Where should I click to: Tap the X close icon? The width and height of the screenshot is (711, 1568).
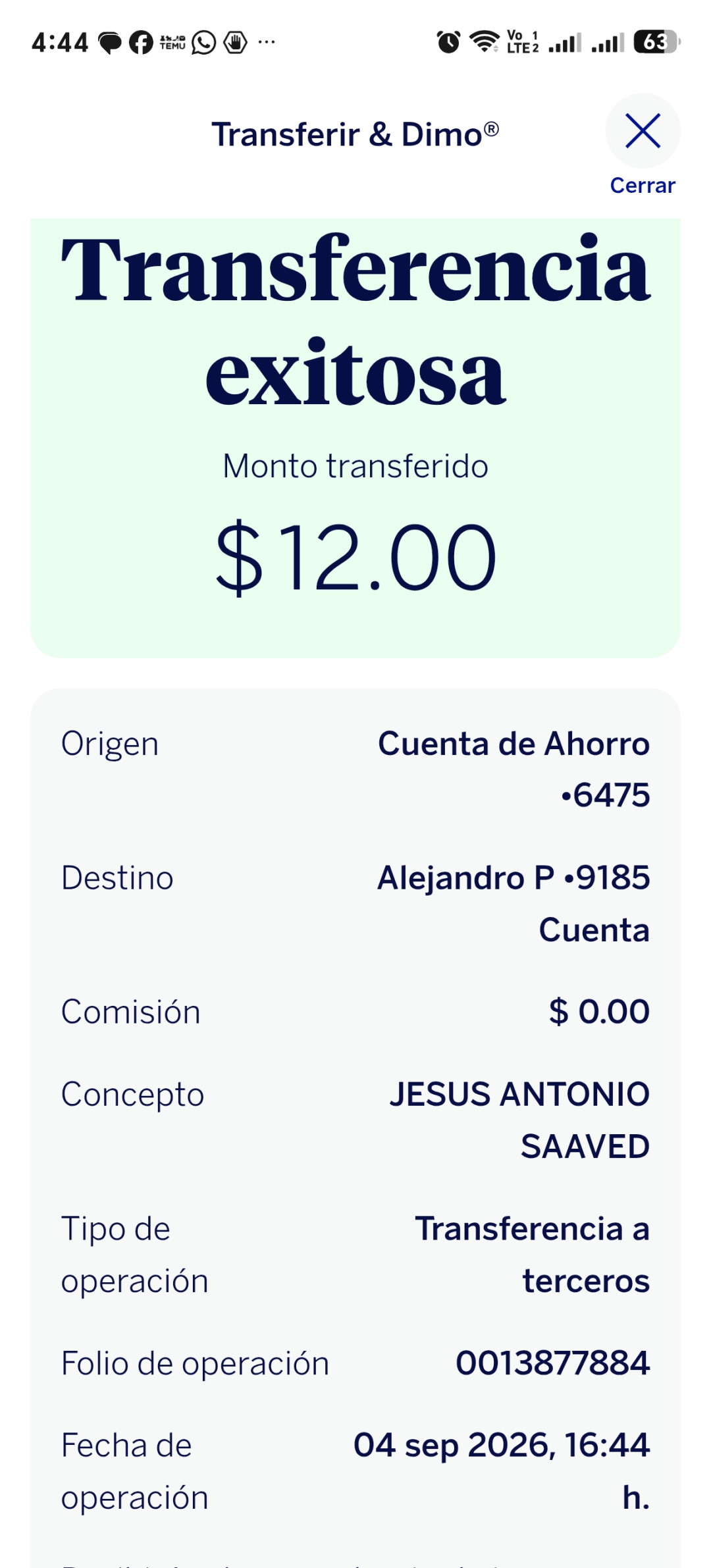[x=643, y=130]
